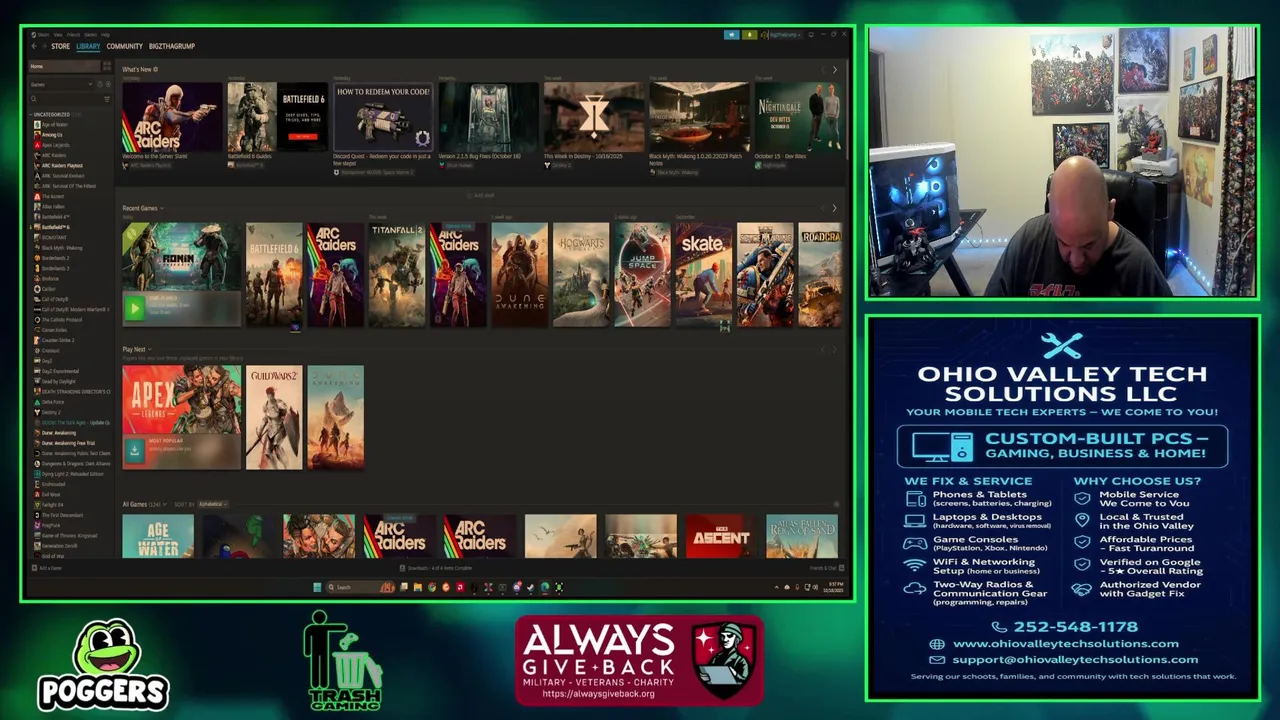Open Friends & Chat in the bottom corner

(827, 568)
